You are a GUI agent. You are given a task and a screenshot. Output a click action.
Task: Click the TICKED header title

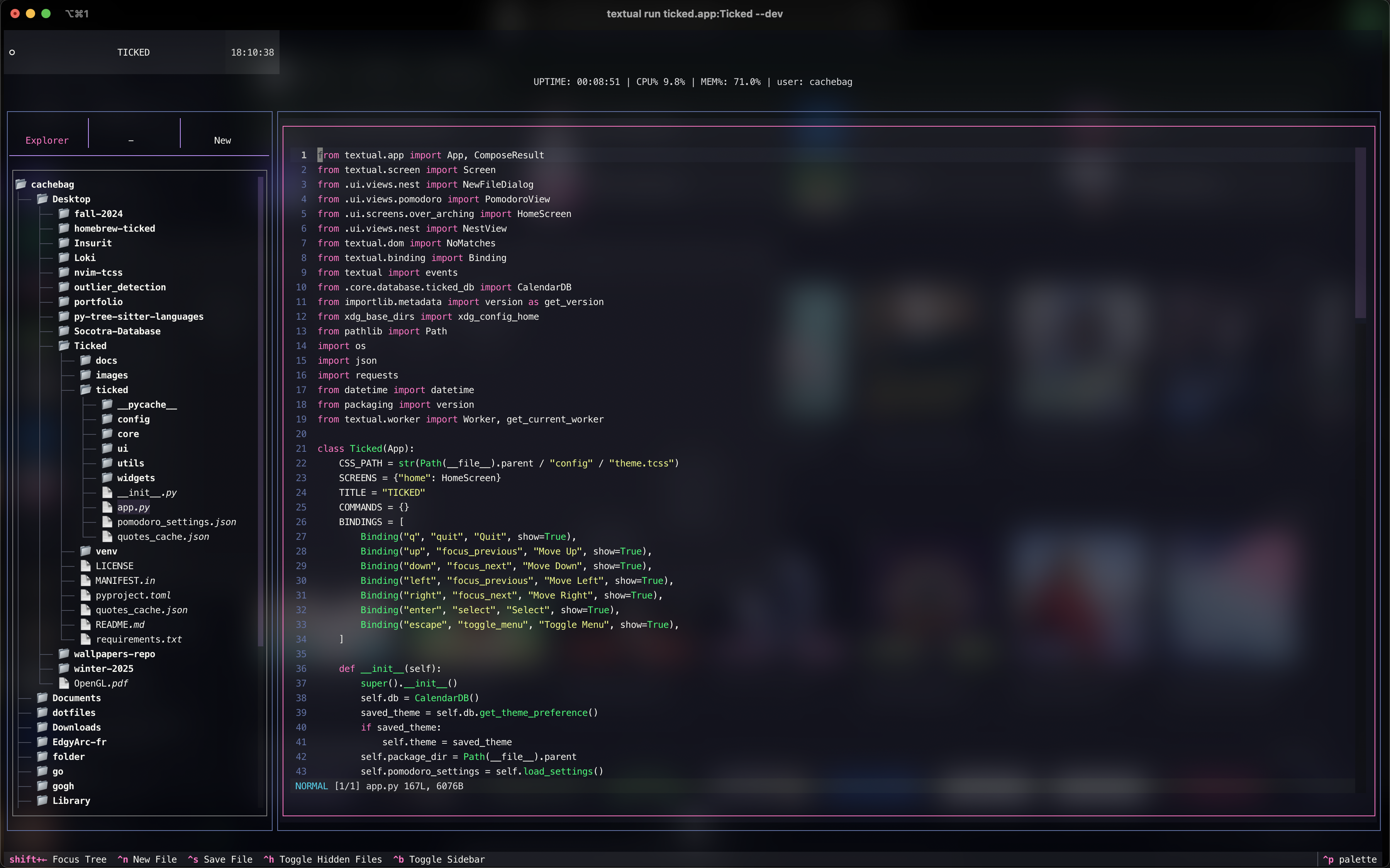point(133,52)
